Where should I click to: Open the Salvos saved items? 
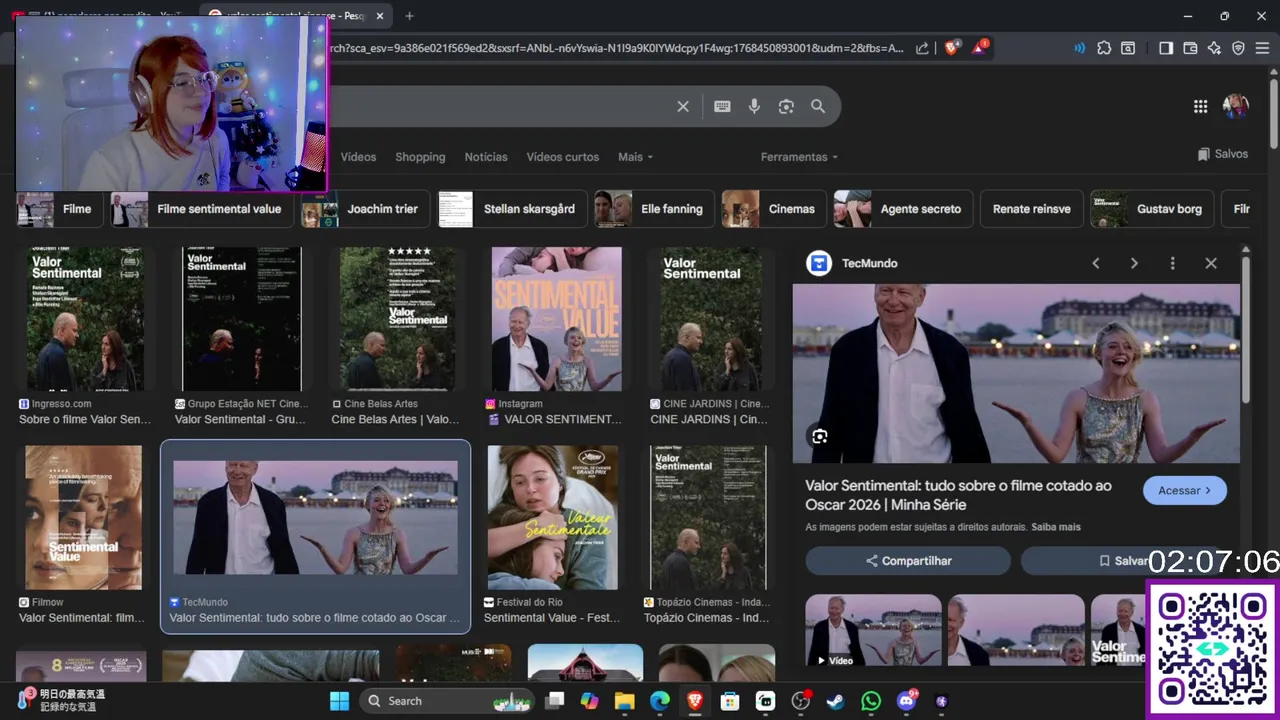pos(1222,154)
